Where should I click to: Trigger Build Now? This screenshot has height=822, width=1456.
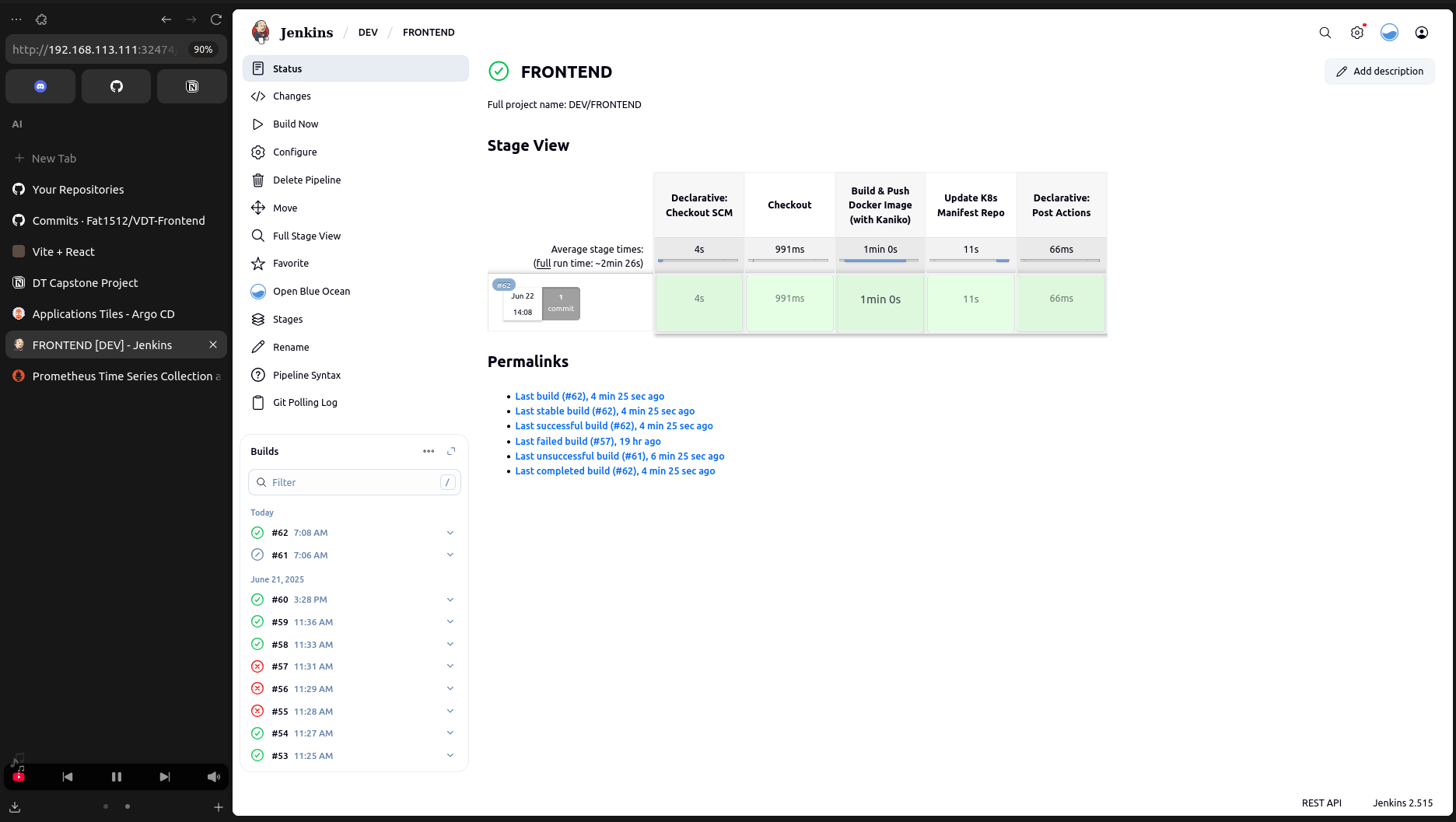355,124
